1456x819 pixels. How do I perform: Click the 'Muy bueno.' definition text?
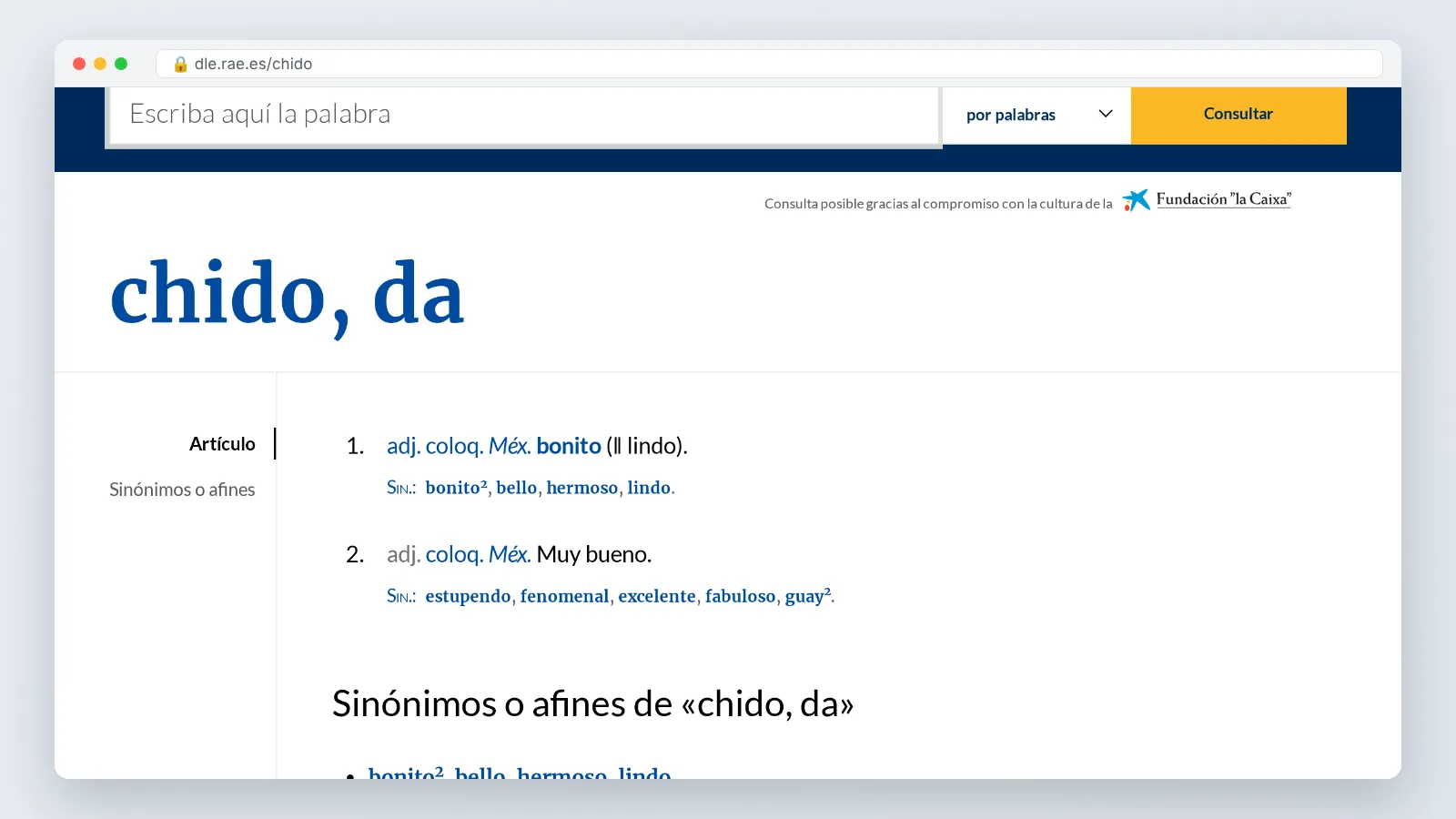[594, 554]
